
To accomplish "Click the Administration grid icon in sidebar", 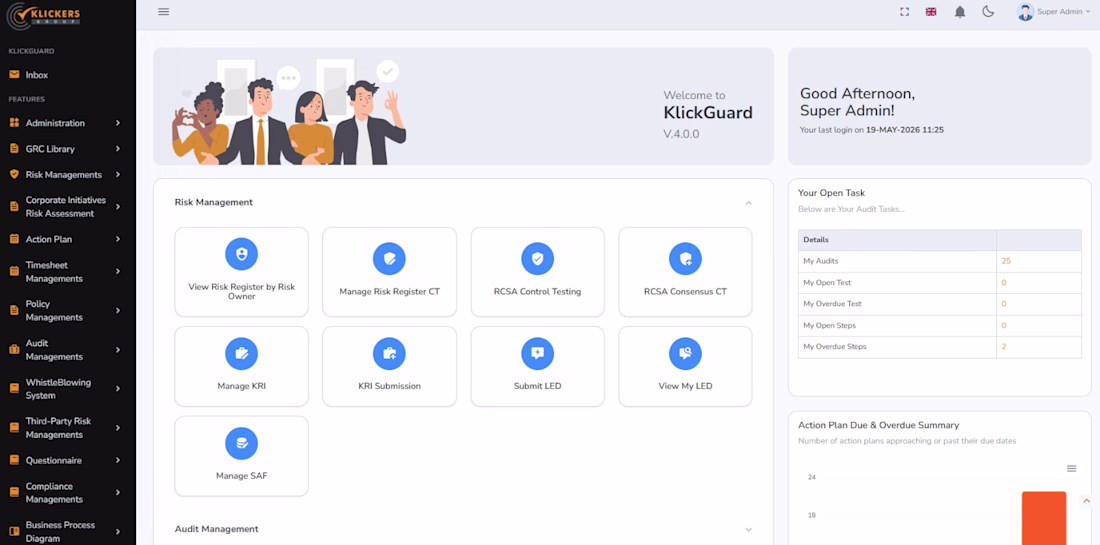I will coord(14,123).
